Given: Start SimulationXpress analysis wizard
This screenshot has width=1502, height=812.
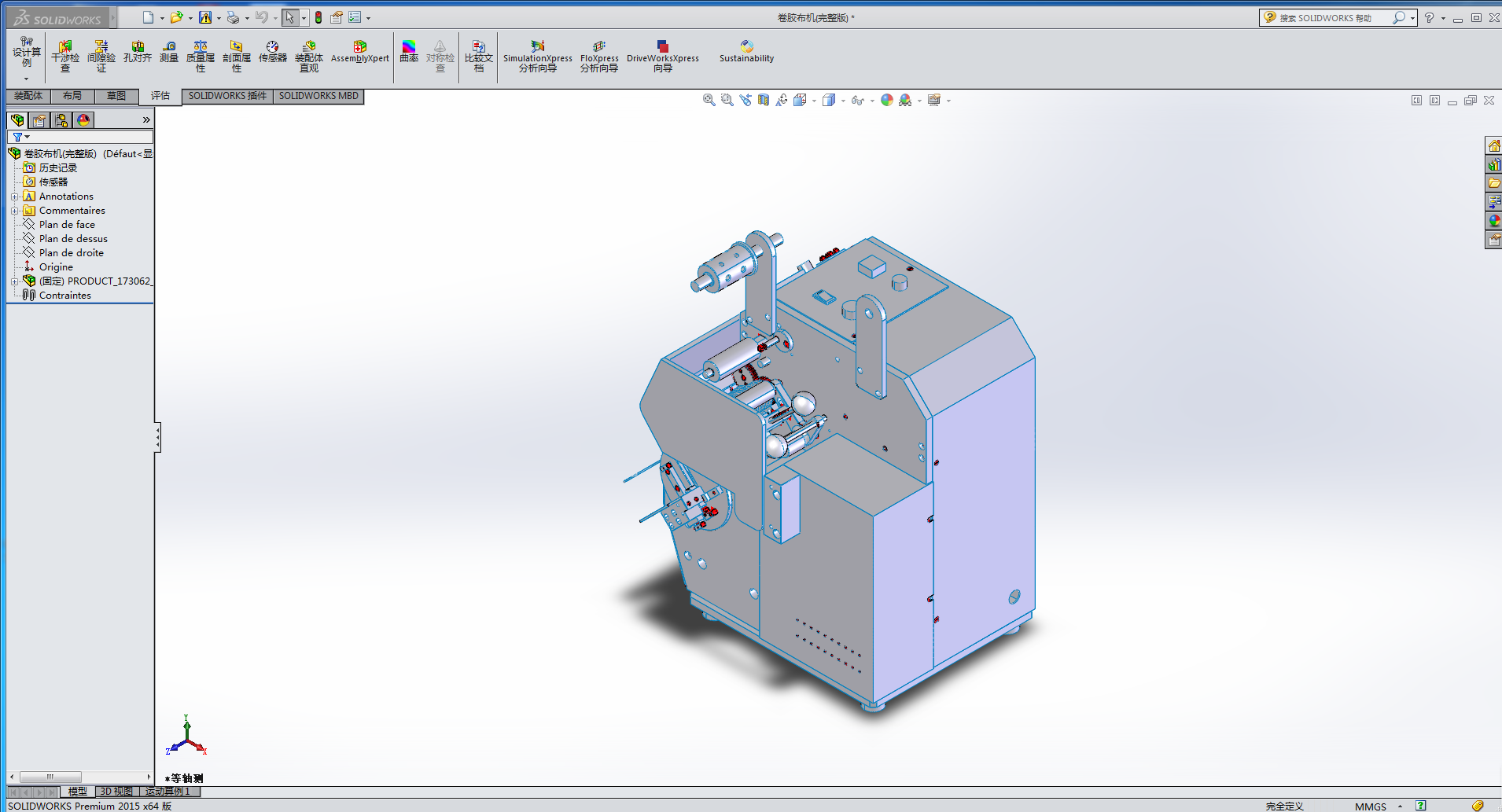Looking at the screenshot, I should point(537,56).
